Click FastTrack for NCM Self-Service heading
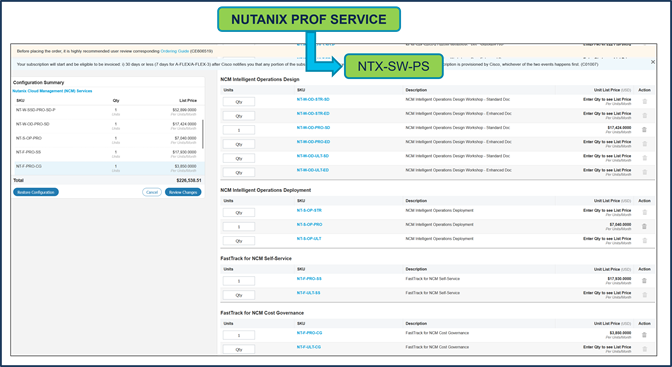Screen dimensions: 672x367 (x=256, y=259)
